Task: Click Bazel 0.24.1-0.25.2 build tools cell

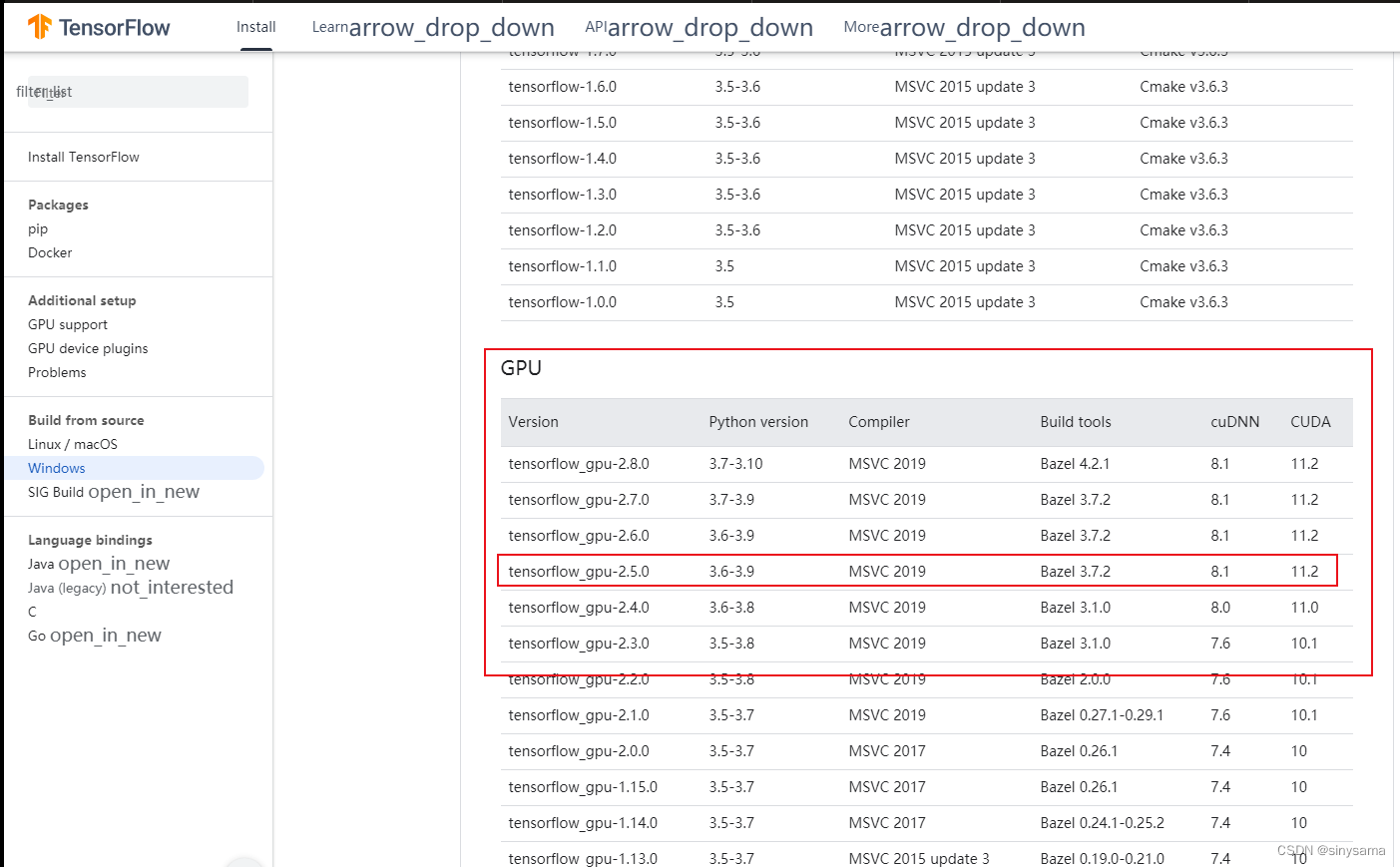Action: (1102, 823)
